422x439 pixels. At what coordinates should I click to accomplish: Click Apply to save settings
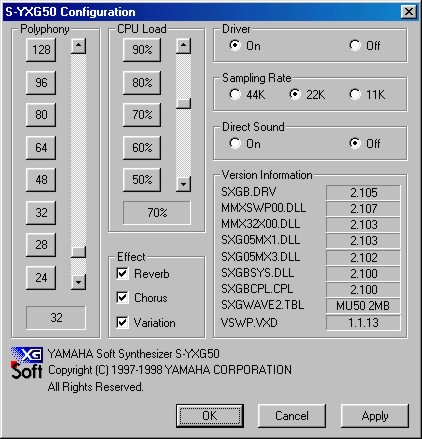point(375,416)
